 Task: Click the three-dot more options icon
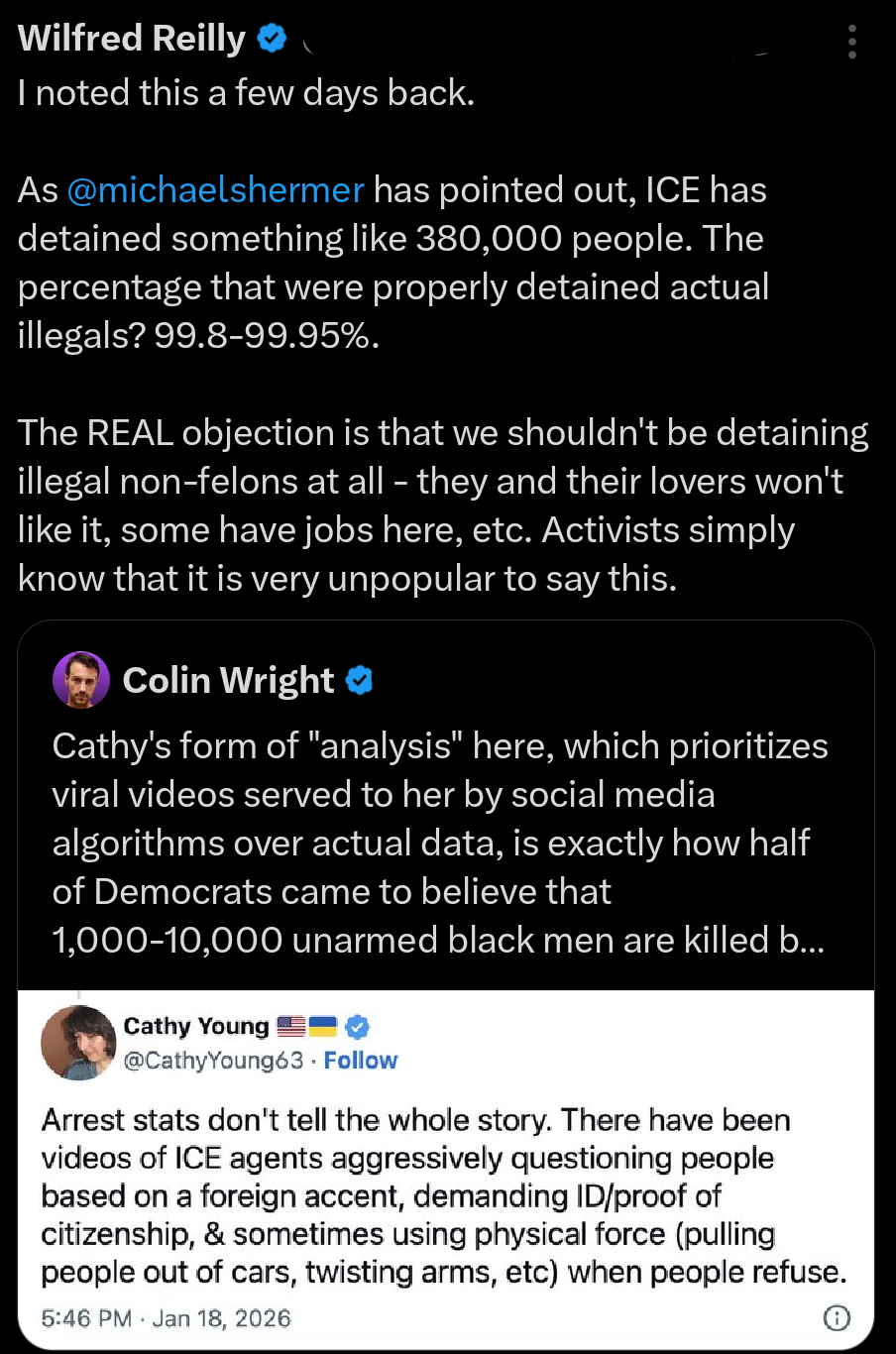[x=850, y=42]
